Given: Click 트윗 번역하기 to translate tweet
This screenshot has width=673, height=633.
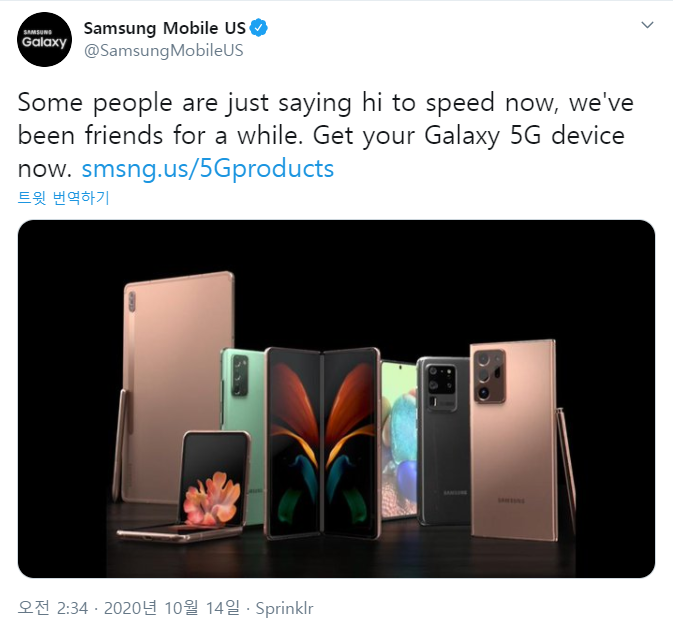Looking at the screenshot, I should 64,197.
